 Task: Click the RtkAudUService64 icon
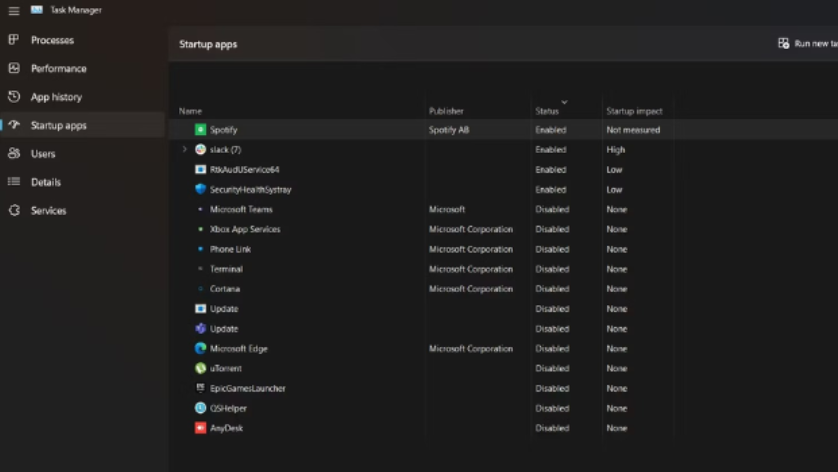pyautogui.click(x=200, y=169)
